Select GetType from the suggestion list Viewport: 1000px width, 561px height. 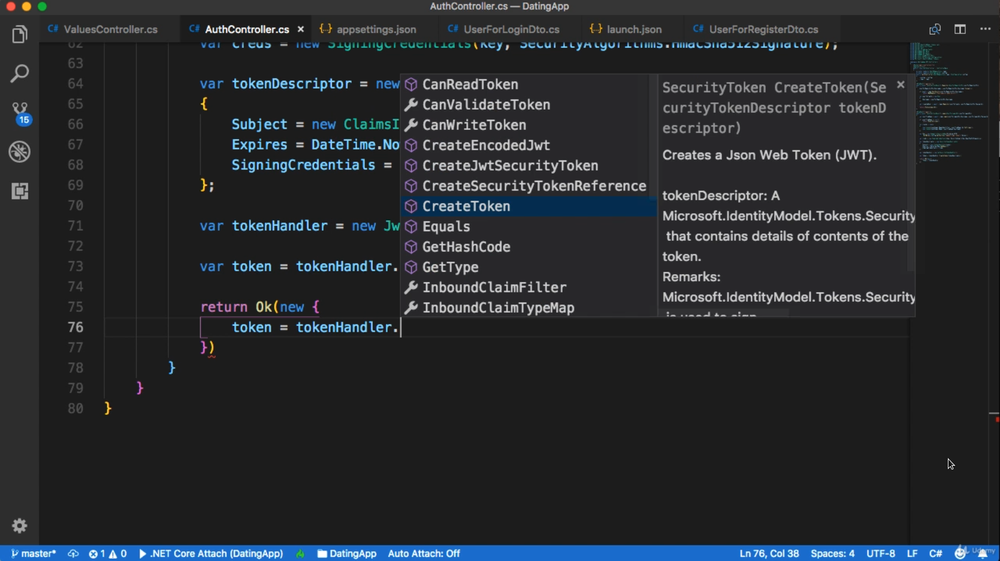(x=528, y=267)
